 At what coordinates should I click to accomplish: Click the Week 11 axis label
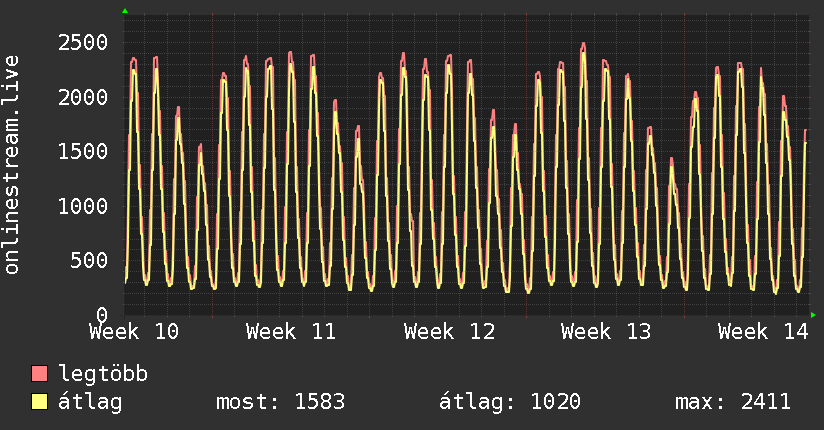[x=291, y=332]
